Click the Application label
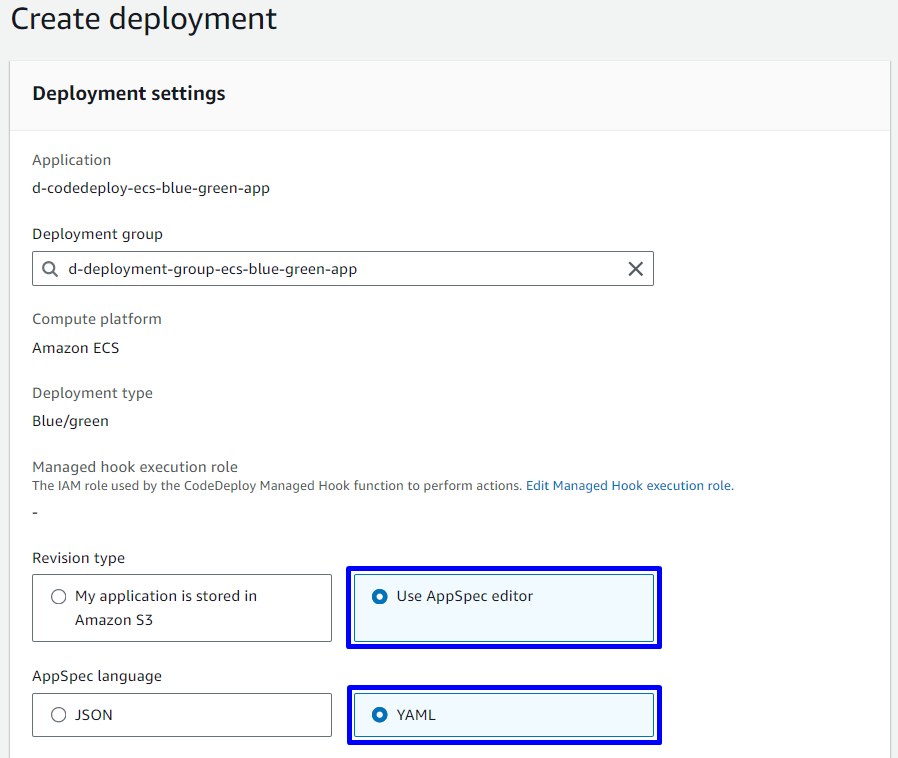This screenshot has height=758, width=898. 71,160
